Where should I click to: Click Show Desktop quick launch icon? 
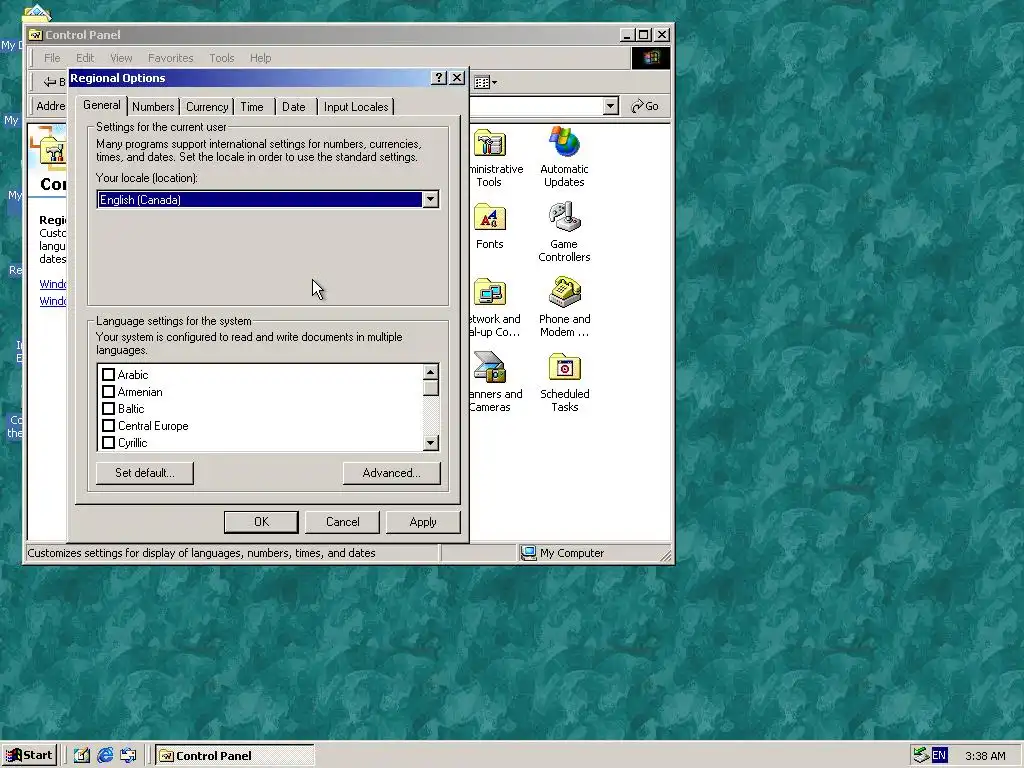coord(82,755)
